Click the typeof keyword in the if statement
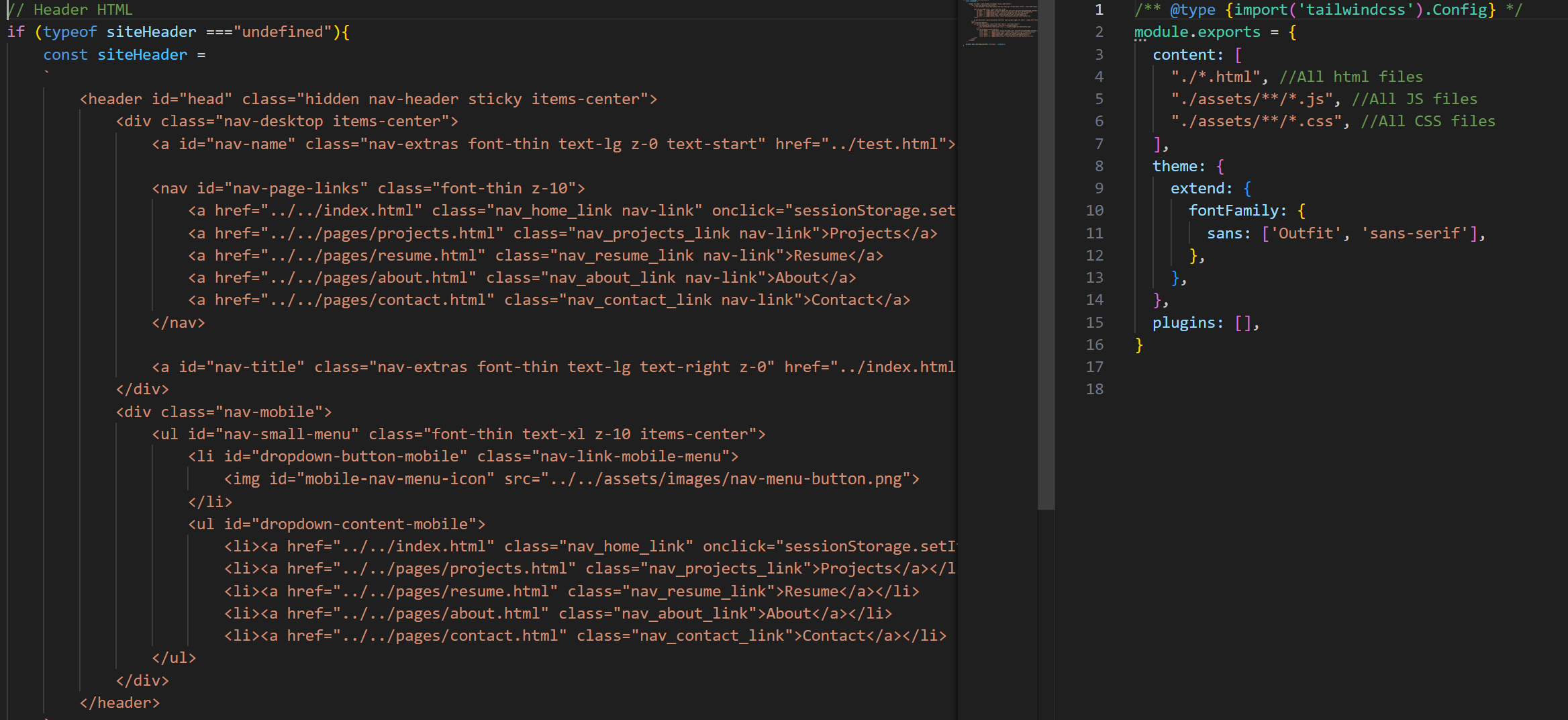 coord(70,32)
